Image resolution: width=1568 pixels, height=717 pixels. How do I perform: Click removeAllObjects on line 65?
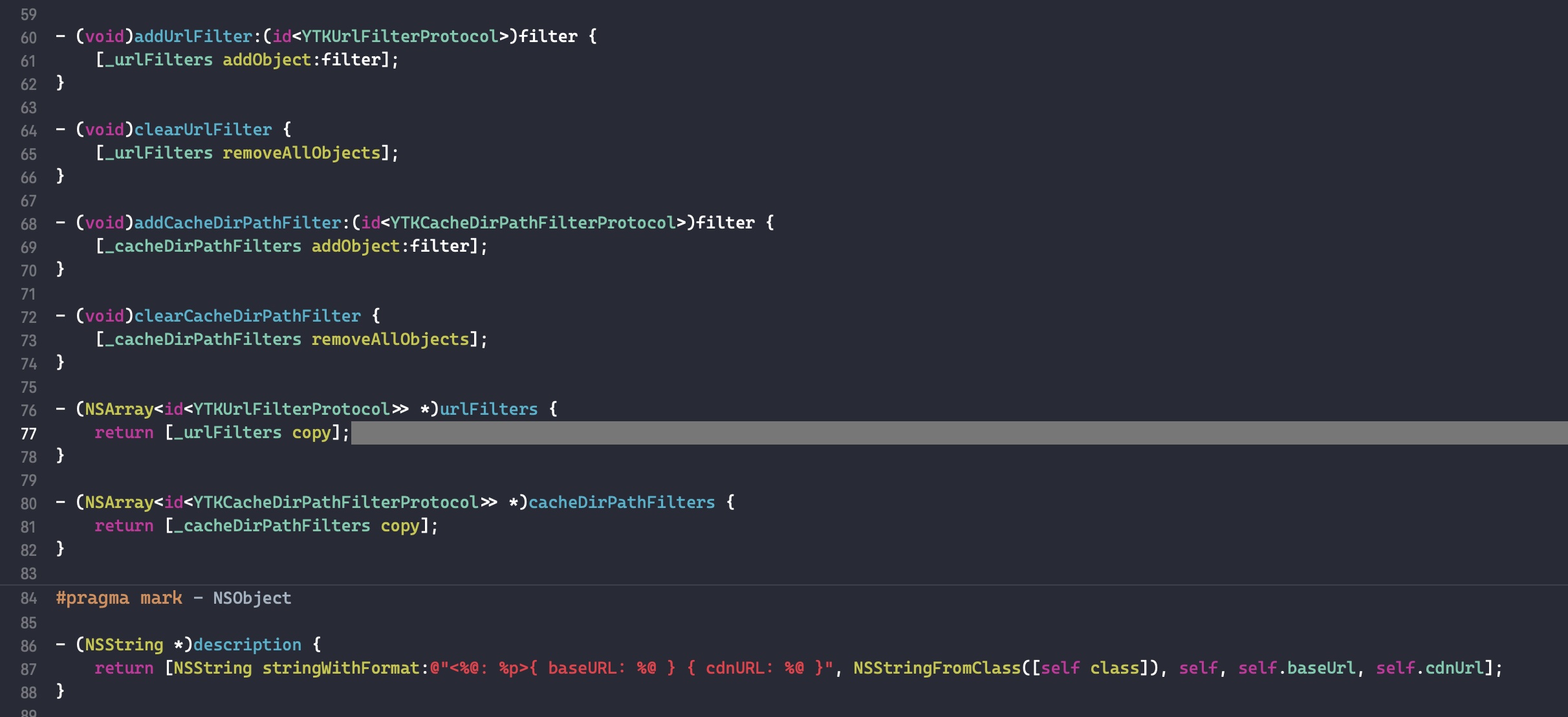tap(301, 153)
